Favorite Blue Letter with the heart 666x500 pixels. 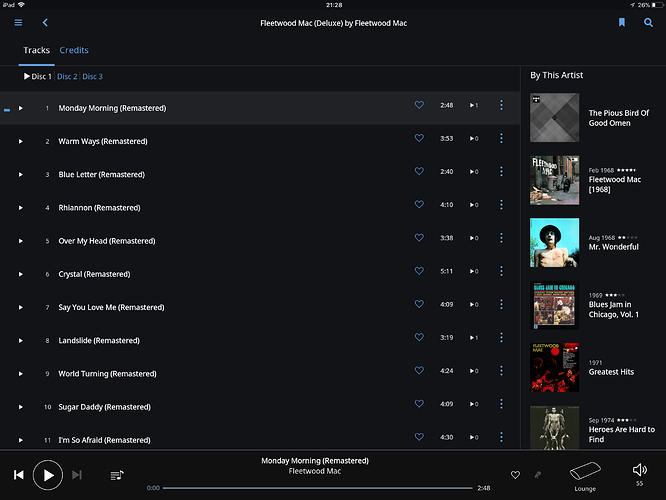pyautogui.click(x=419, y=171)
